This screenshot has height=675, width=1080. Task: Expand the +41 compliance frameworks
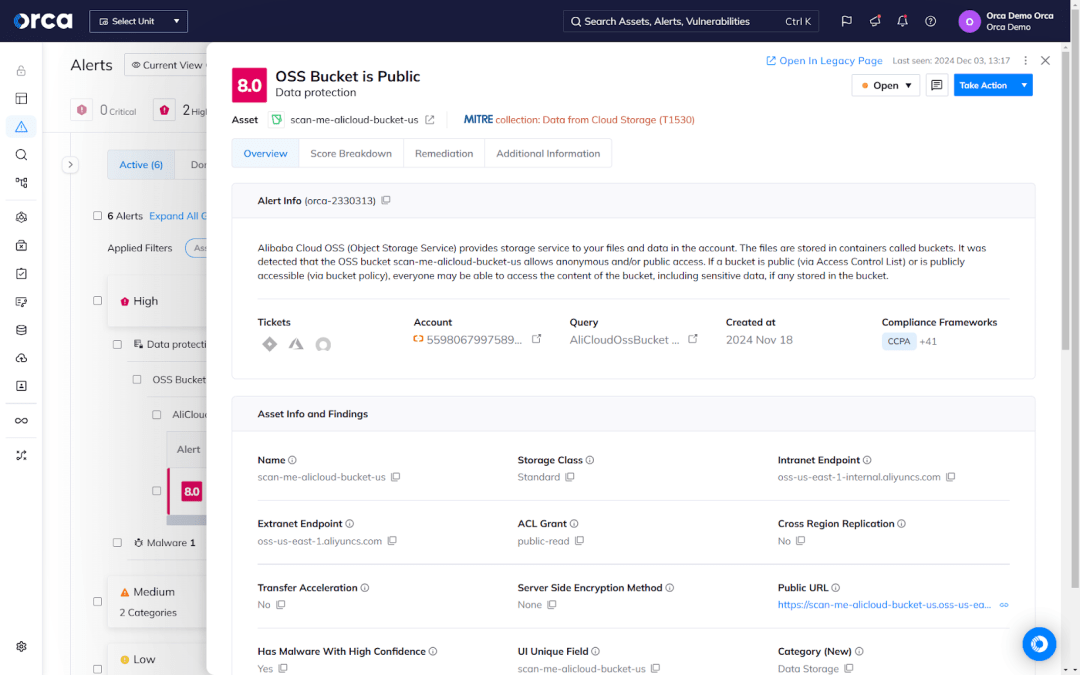[928, 341]
